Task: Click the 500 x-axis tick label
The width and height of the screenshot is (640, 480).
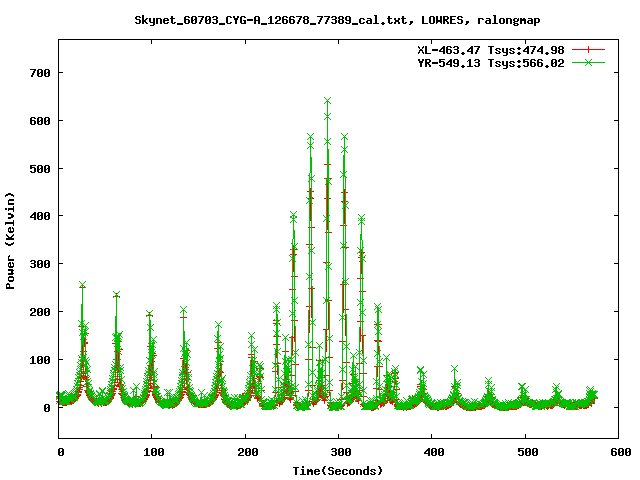Action: pos(527,452)
